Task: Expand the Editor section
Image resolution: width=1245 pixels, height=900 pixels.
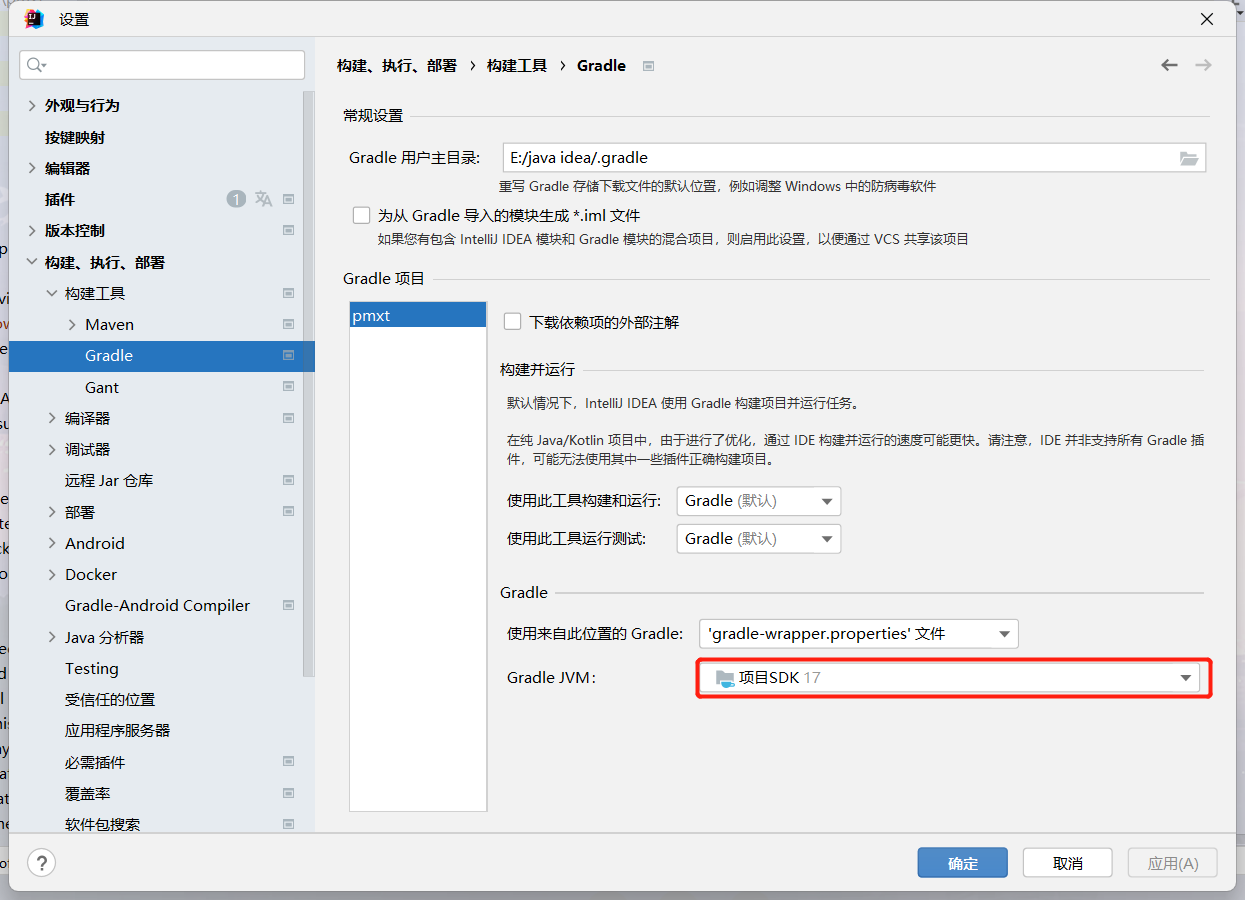Action: 32,168
